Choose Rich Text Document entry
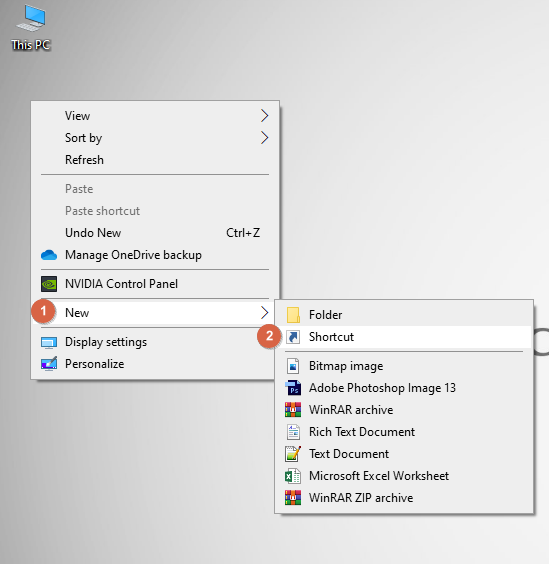 pos(404,432)
